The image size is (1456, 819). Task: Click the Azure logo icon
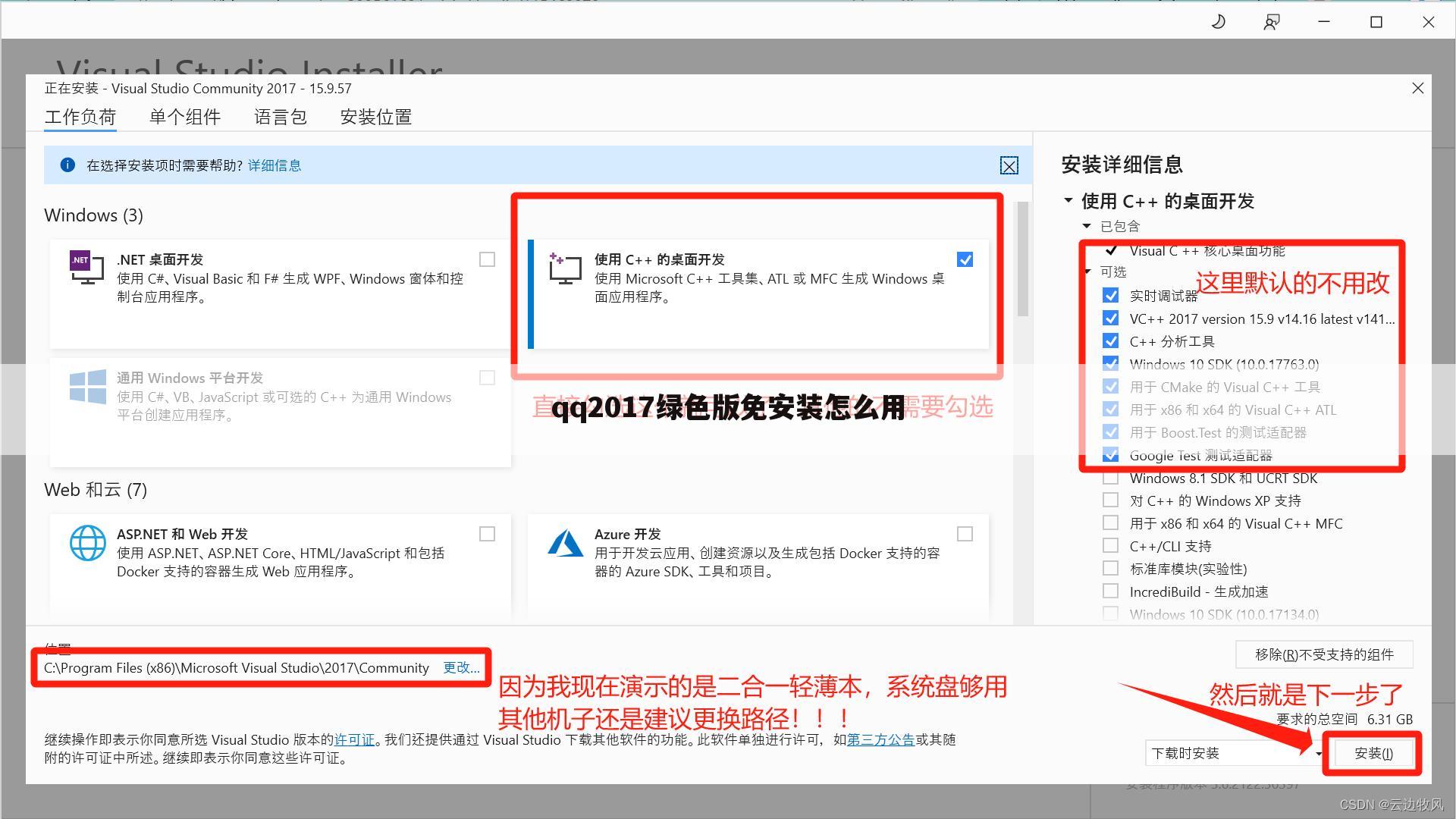(565, 543)
